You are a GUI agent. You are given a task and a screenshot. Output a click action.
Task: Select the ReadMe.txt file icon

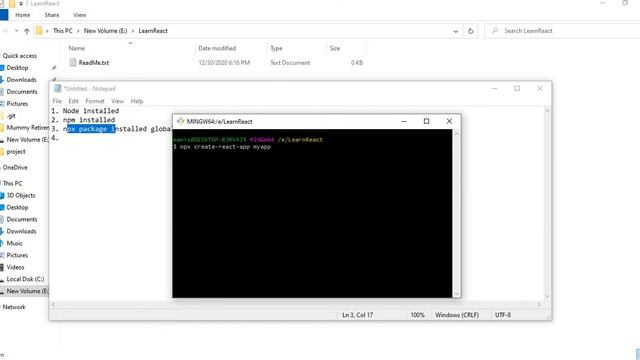pos(73,62)
